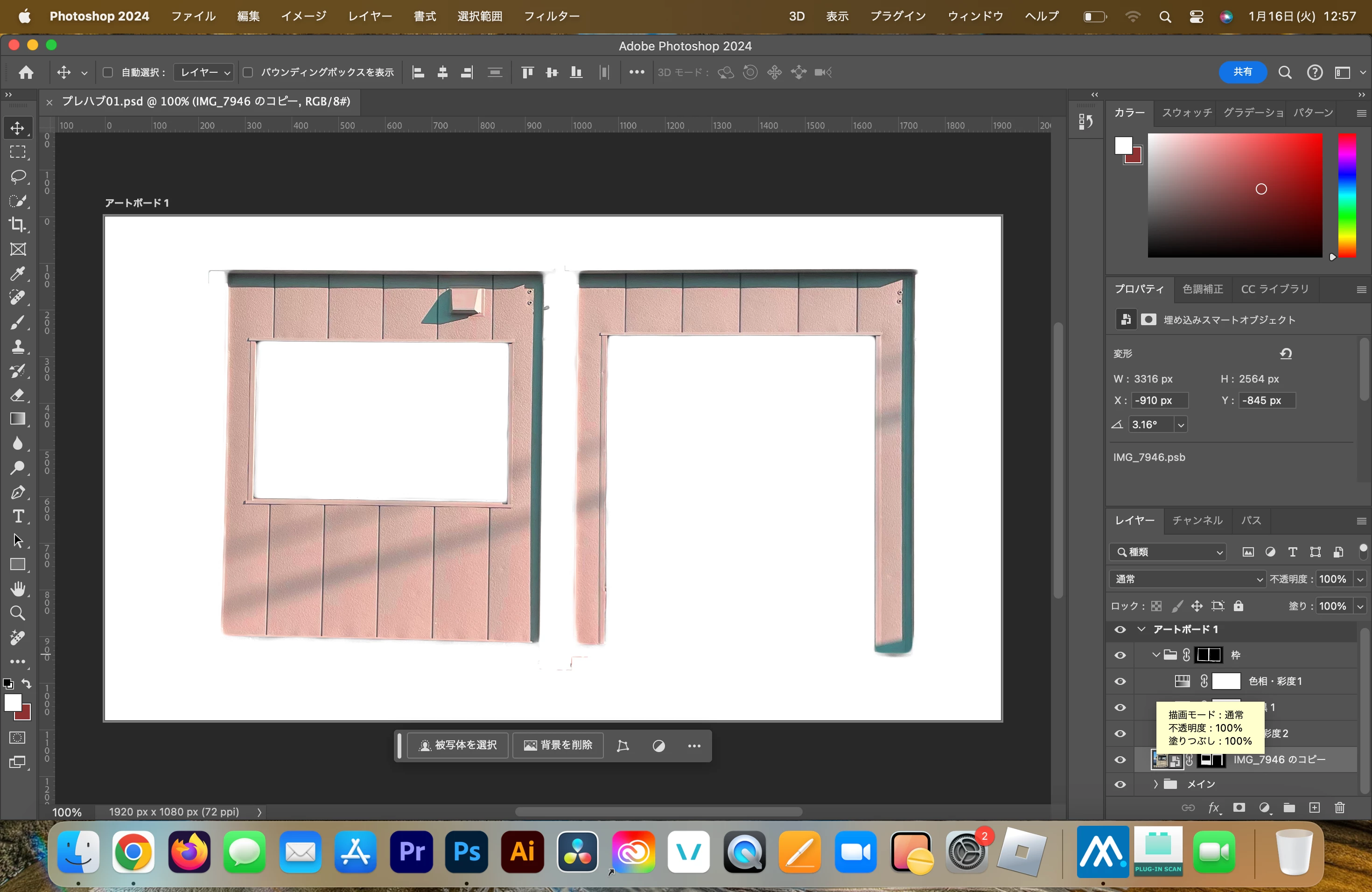Select the Zoom tool in toolbar
Image resolution: width=1372 pixels, height=892 pixels.
pos(18,613)
